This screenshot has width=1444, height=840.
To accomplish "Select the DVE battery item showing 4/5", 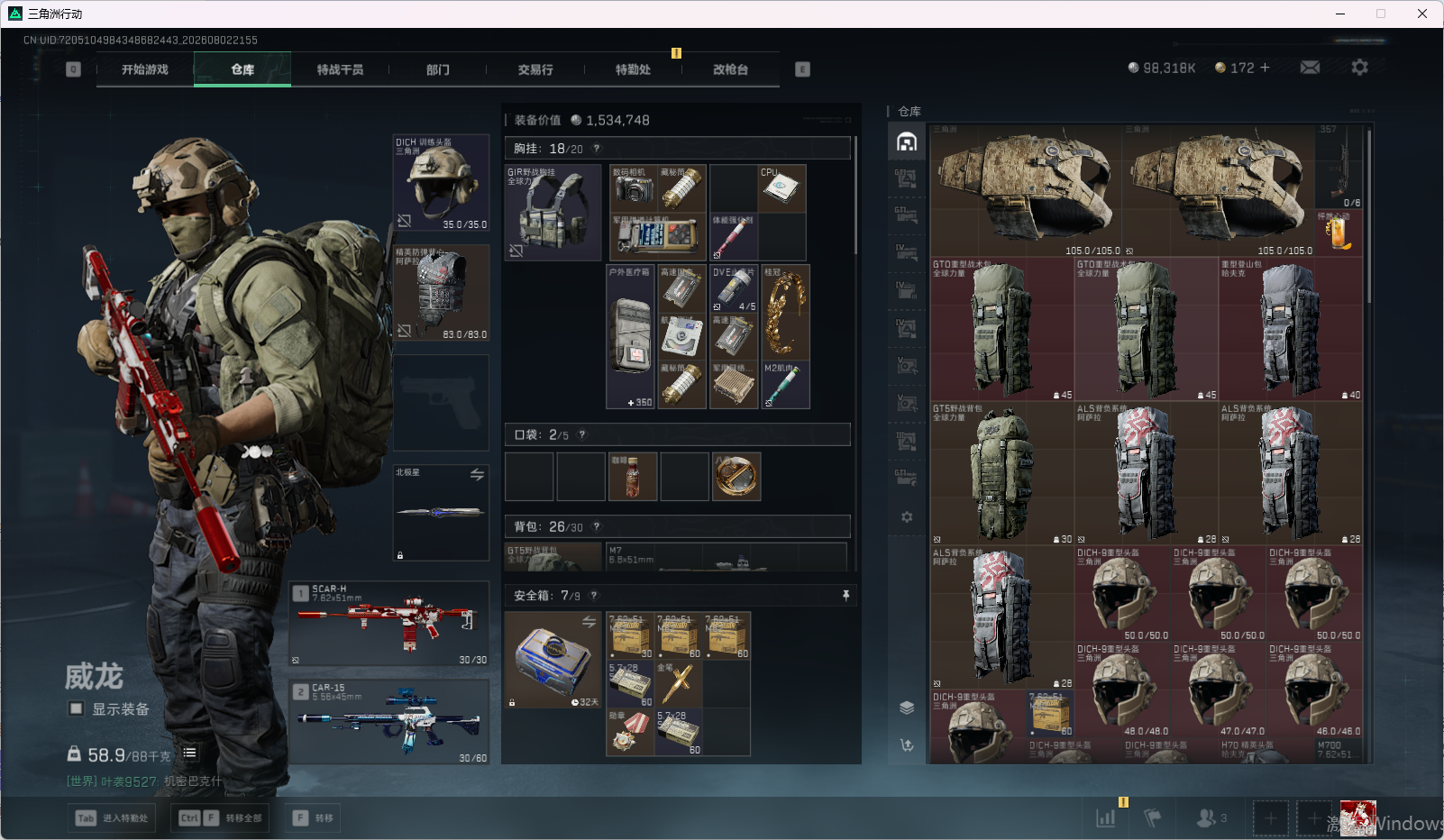I will pyautogui.click(x=734, y=289).
